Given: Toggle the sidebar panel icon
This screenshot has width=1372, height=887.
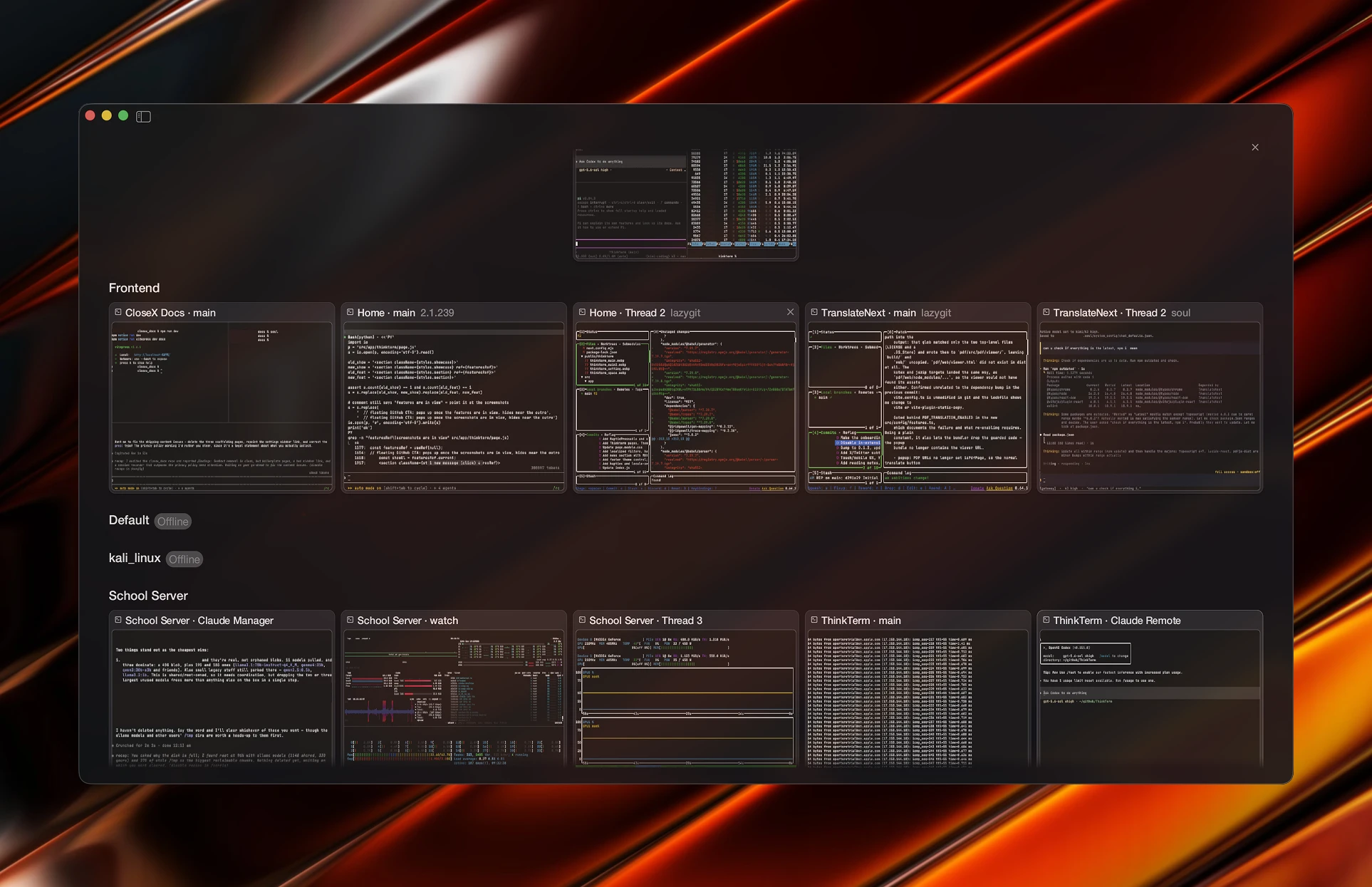Looking at the screenshot, I should click(143, 116).
